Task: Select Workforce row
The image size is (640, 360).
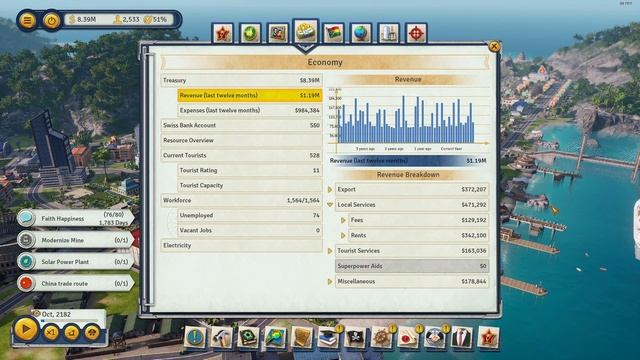Action: [x=241, y=200]
